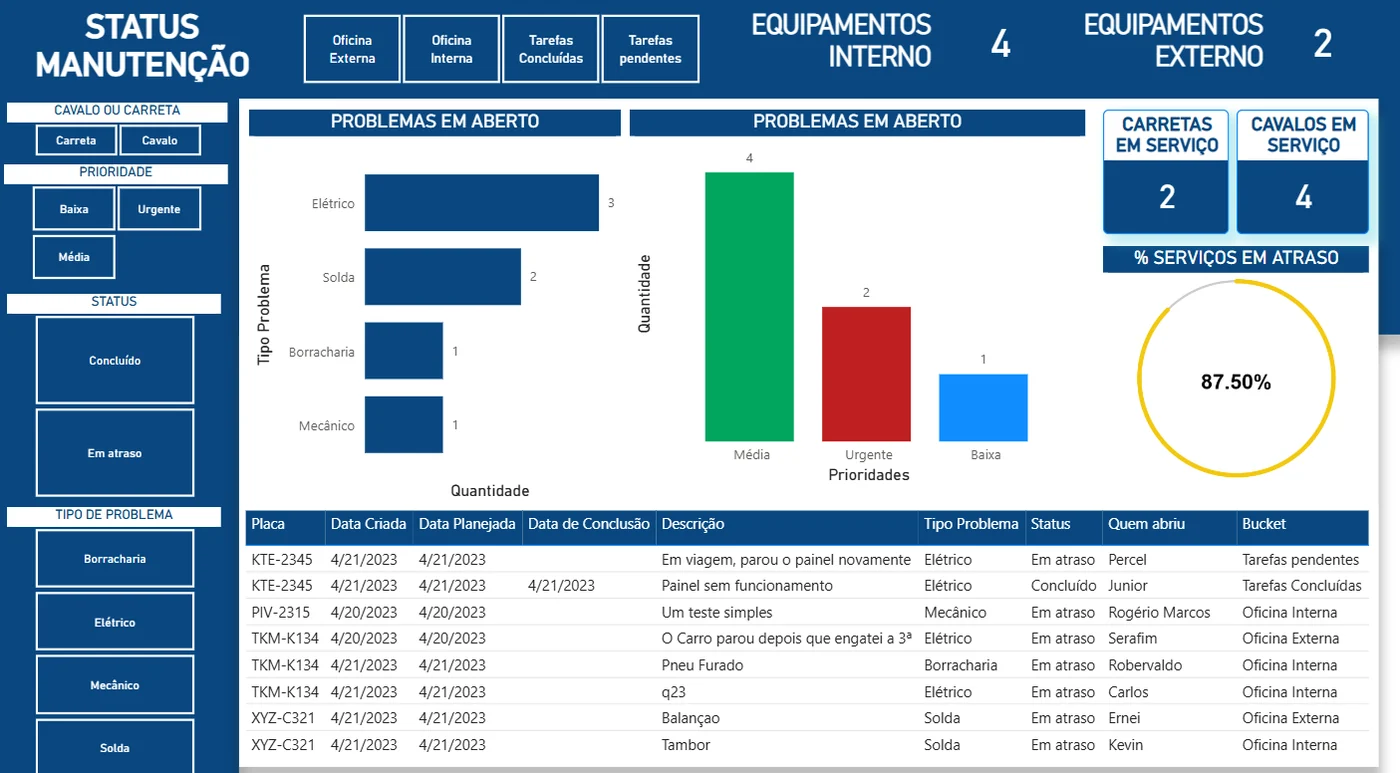Pick Mecânico in the Tipo de Problema slicer
This screenshot has width=1400, height=773.
pyautogui.click(x=115, y=685)
